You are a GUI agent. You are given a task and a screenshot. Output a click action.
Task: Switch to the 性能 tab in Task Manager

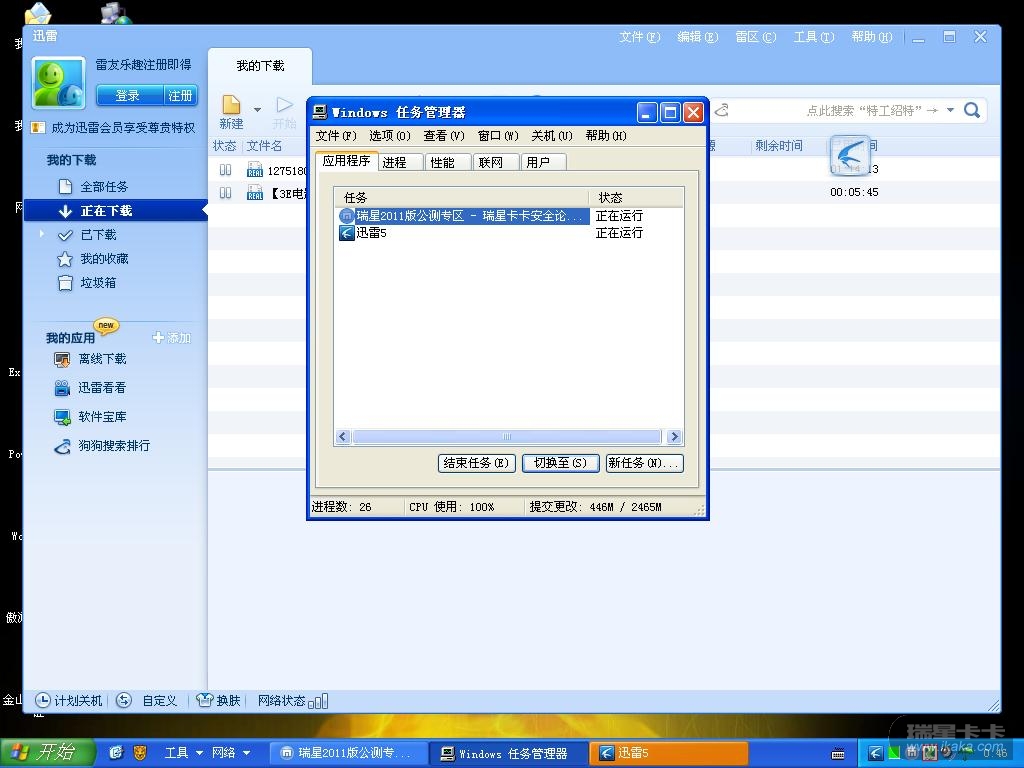coord(447,163)
